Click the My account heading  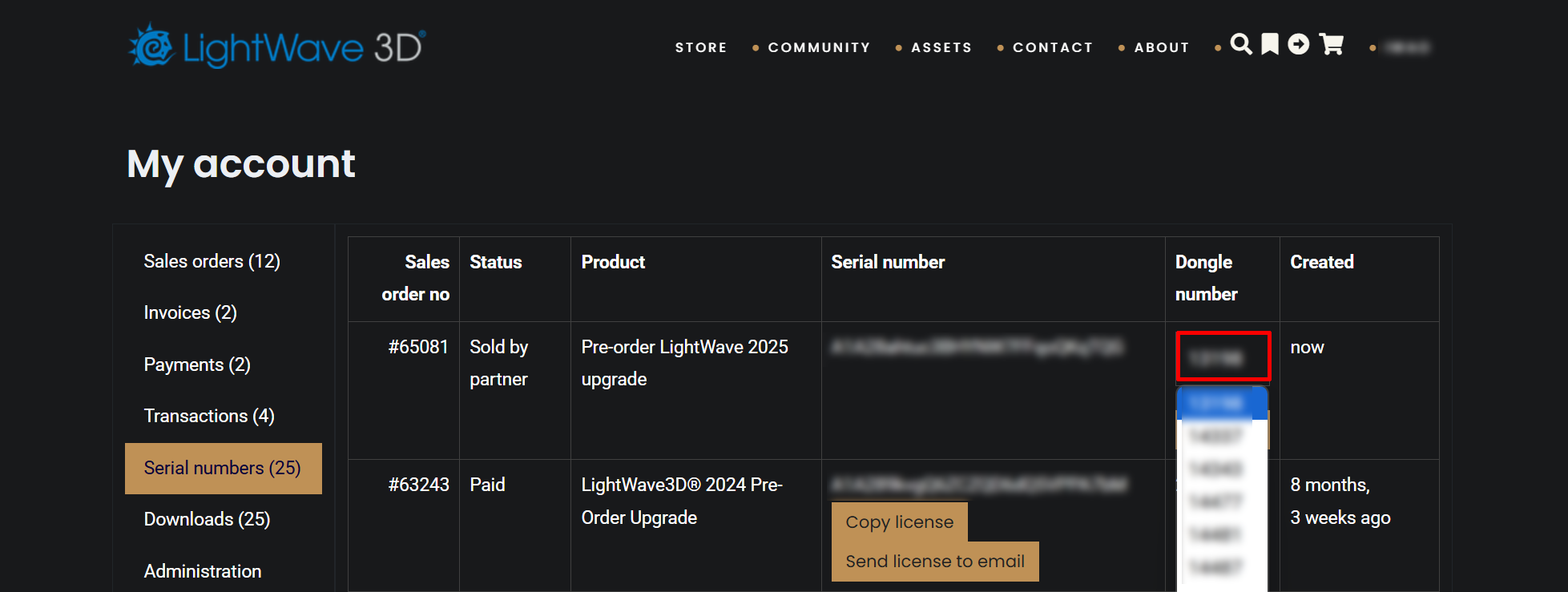(x=240, y=164)
